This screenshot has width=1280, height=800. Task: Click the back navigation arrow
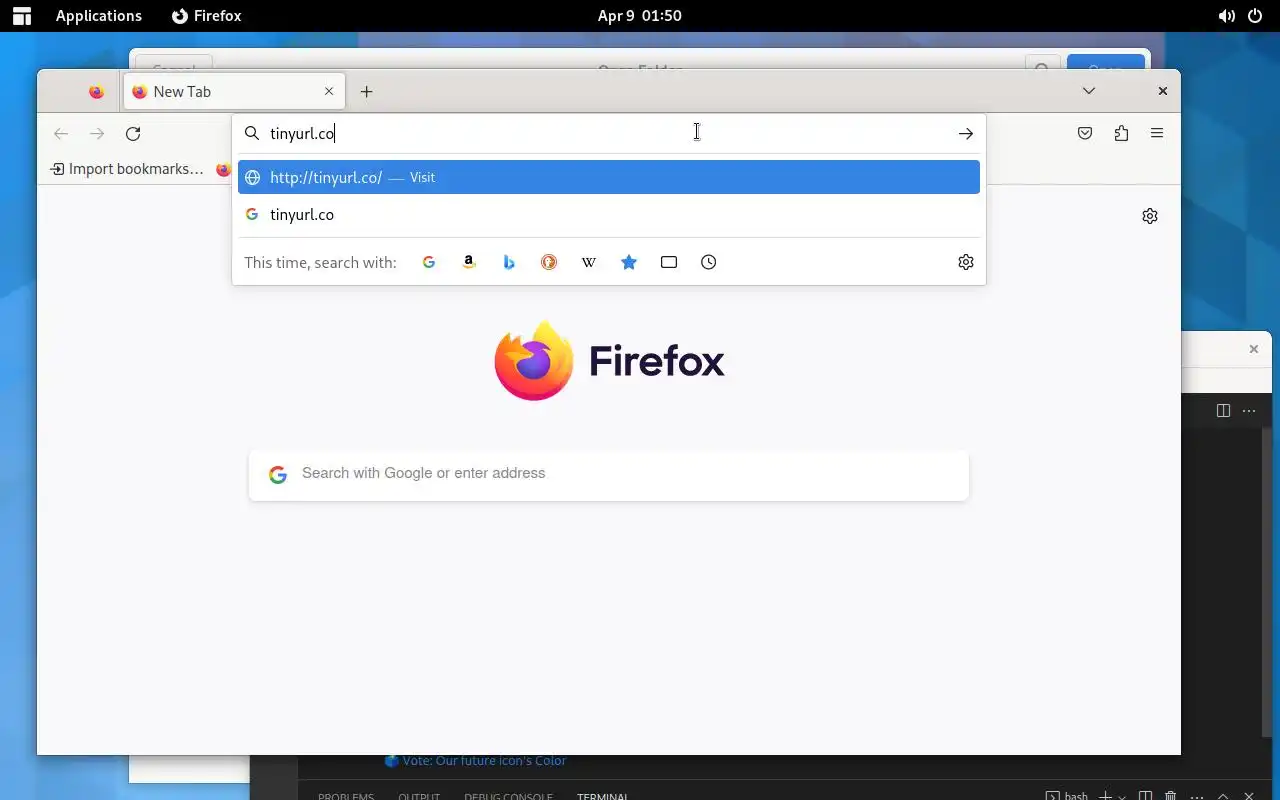click(x=61, y=133)
